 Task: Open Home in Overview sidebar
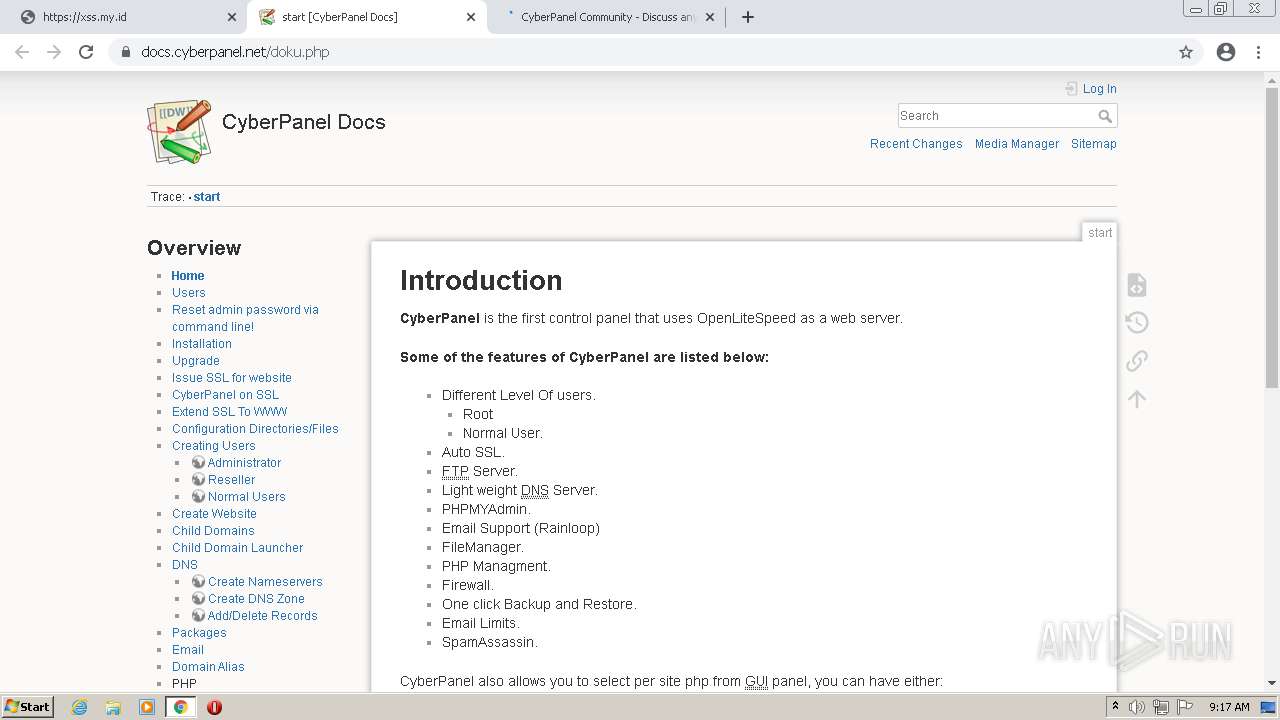(188, 276)
